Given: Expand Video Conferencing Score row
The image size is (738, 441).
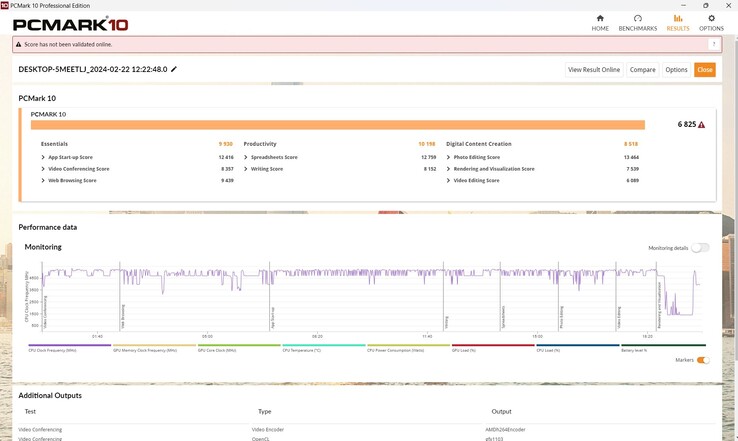Looking at the screenshot, I should click(x=43, y=169).
